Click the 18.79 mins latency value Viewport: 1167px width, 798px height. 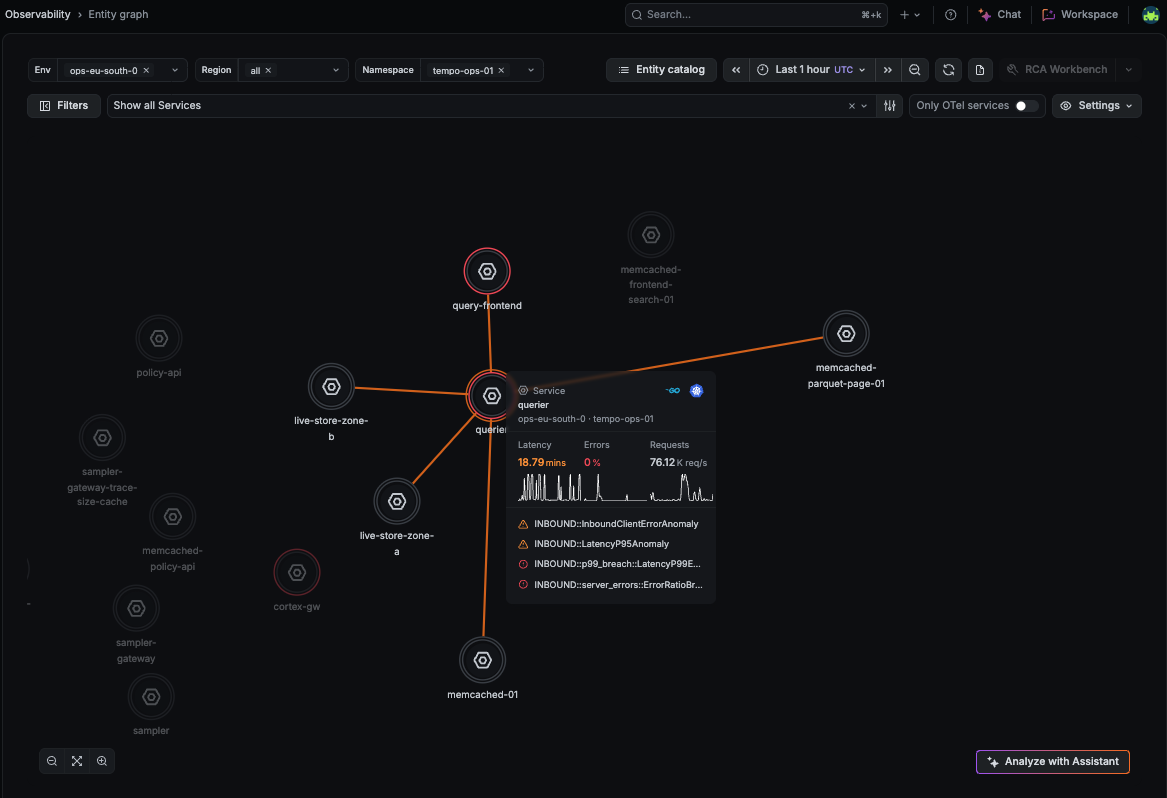pos(542,463)
